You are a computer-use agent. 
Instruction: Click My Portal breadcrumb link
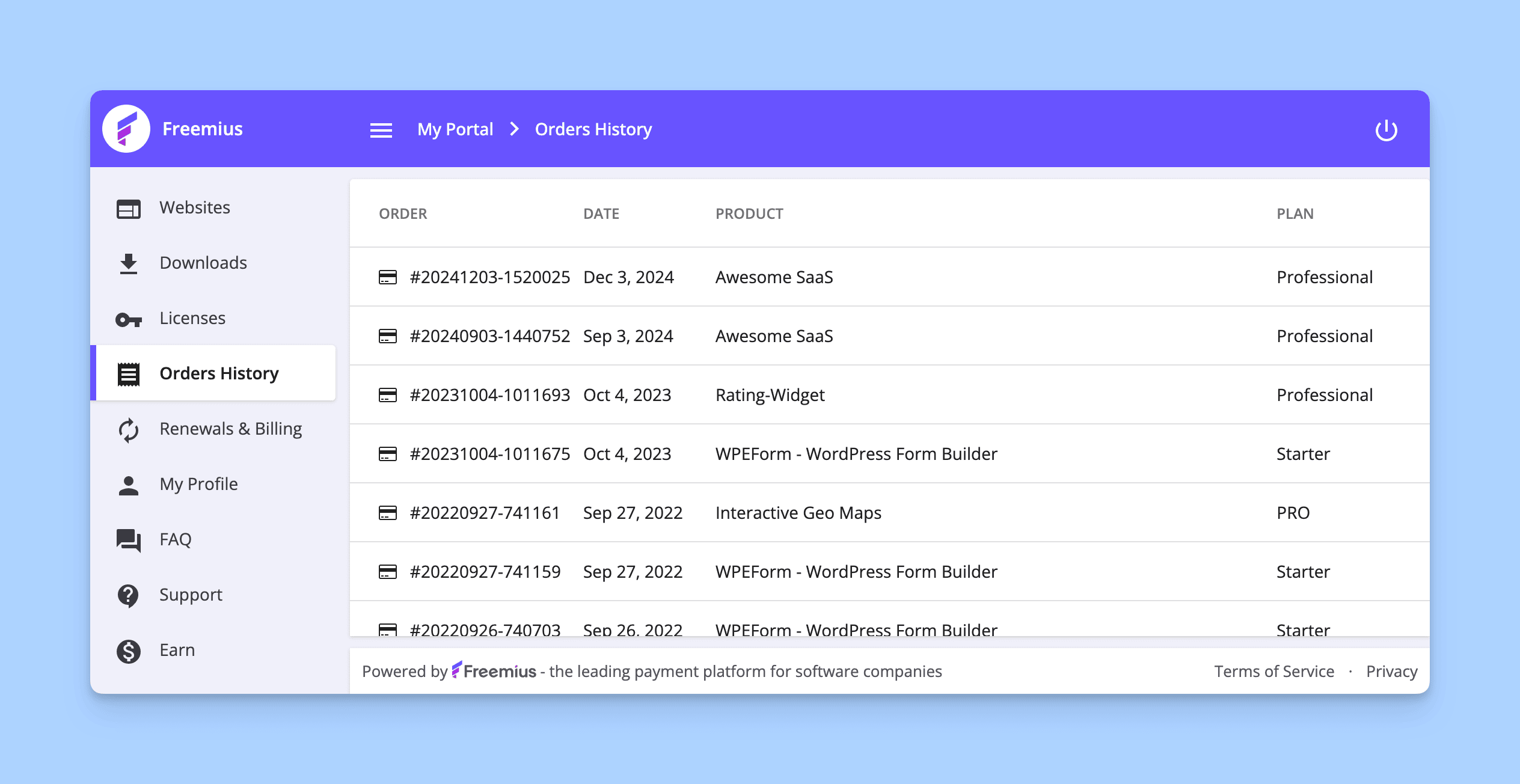point(455,129)
